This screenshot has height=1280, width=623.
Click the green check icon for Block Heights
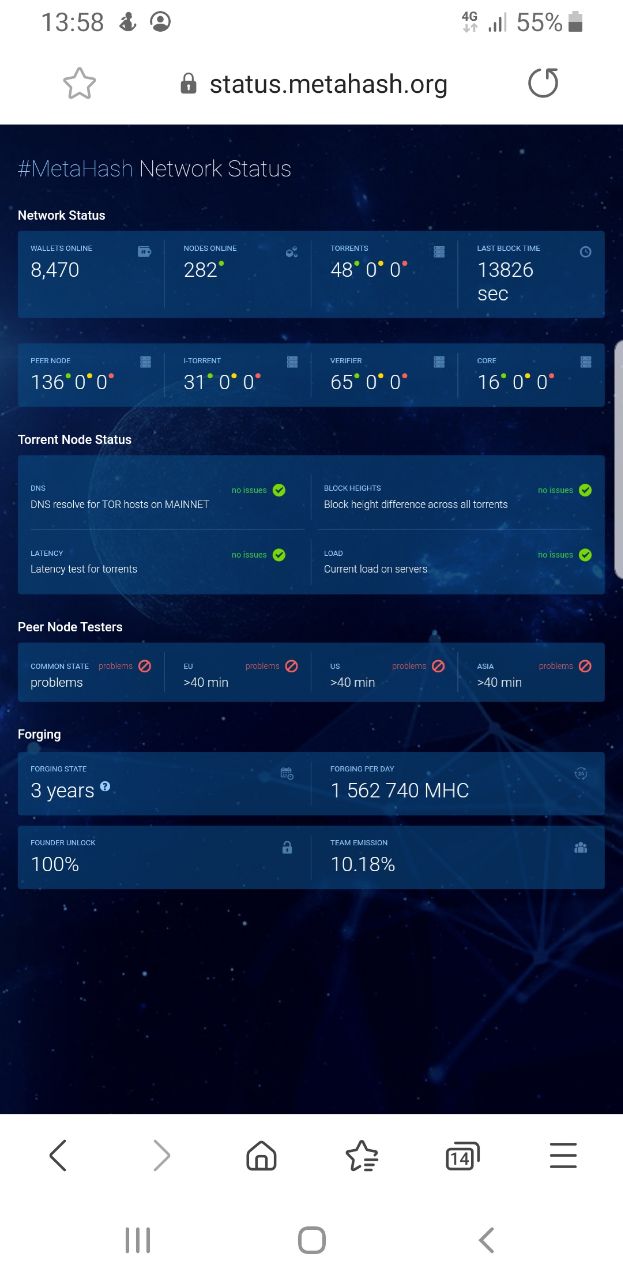pyautogui.click(x=585, y=490)
